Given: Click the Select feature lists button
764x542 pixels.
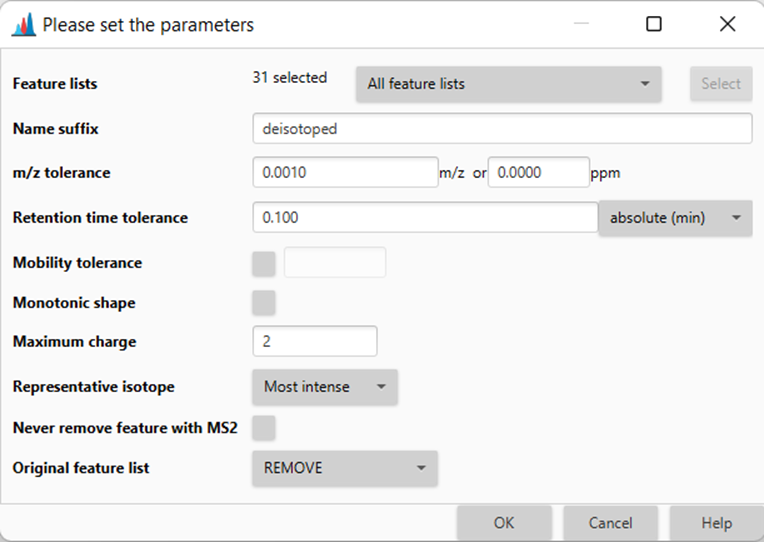Looking at the screenshot, I should click(x=721, y=84).
